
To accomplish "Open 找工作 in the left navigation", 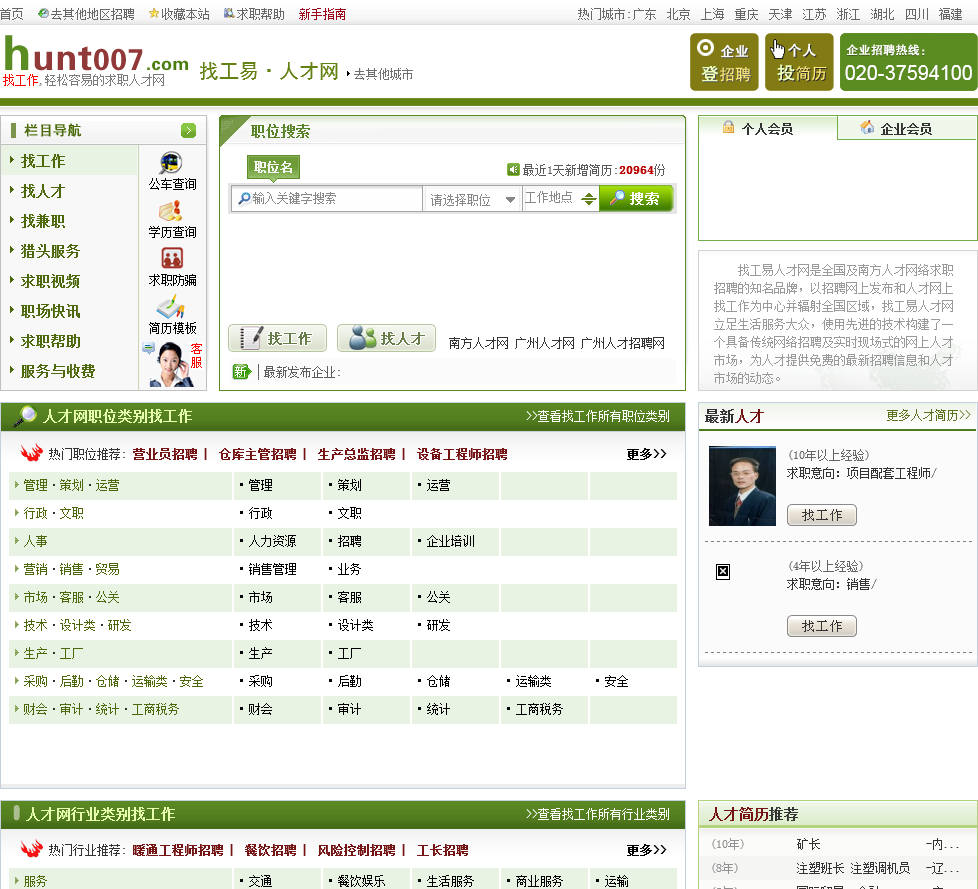I will pos(43,161).
